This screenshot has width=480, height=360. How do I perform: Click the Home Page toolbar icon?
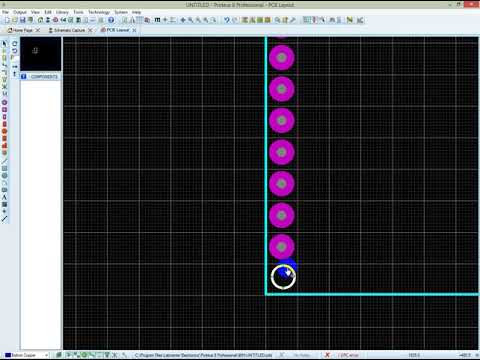40,20
